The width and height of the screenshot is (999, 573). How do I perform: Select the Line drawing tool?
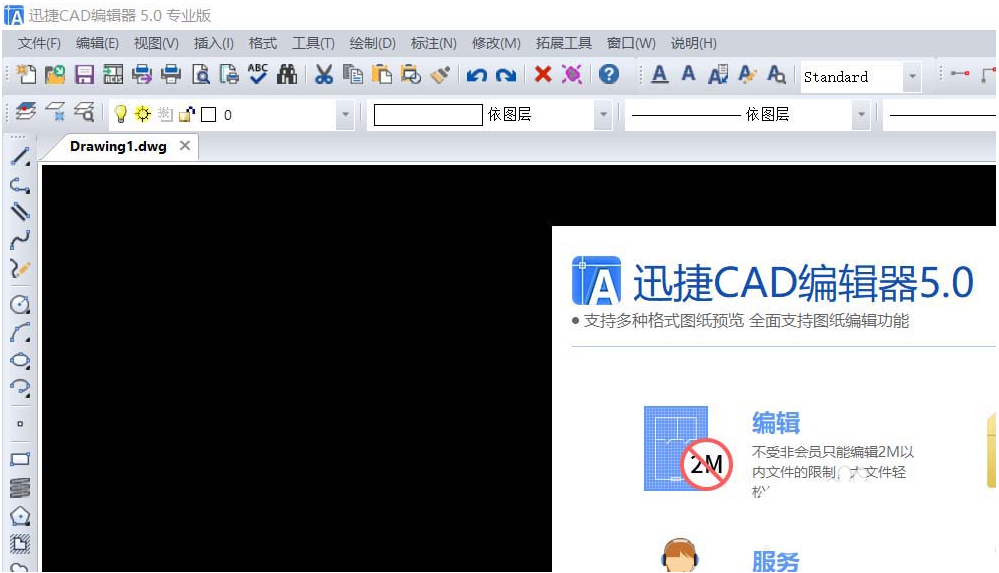coord(20,156)
